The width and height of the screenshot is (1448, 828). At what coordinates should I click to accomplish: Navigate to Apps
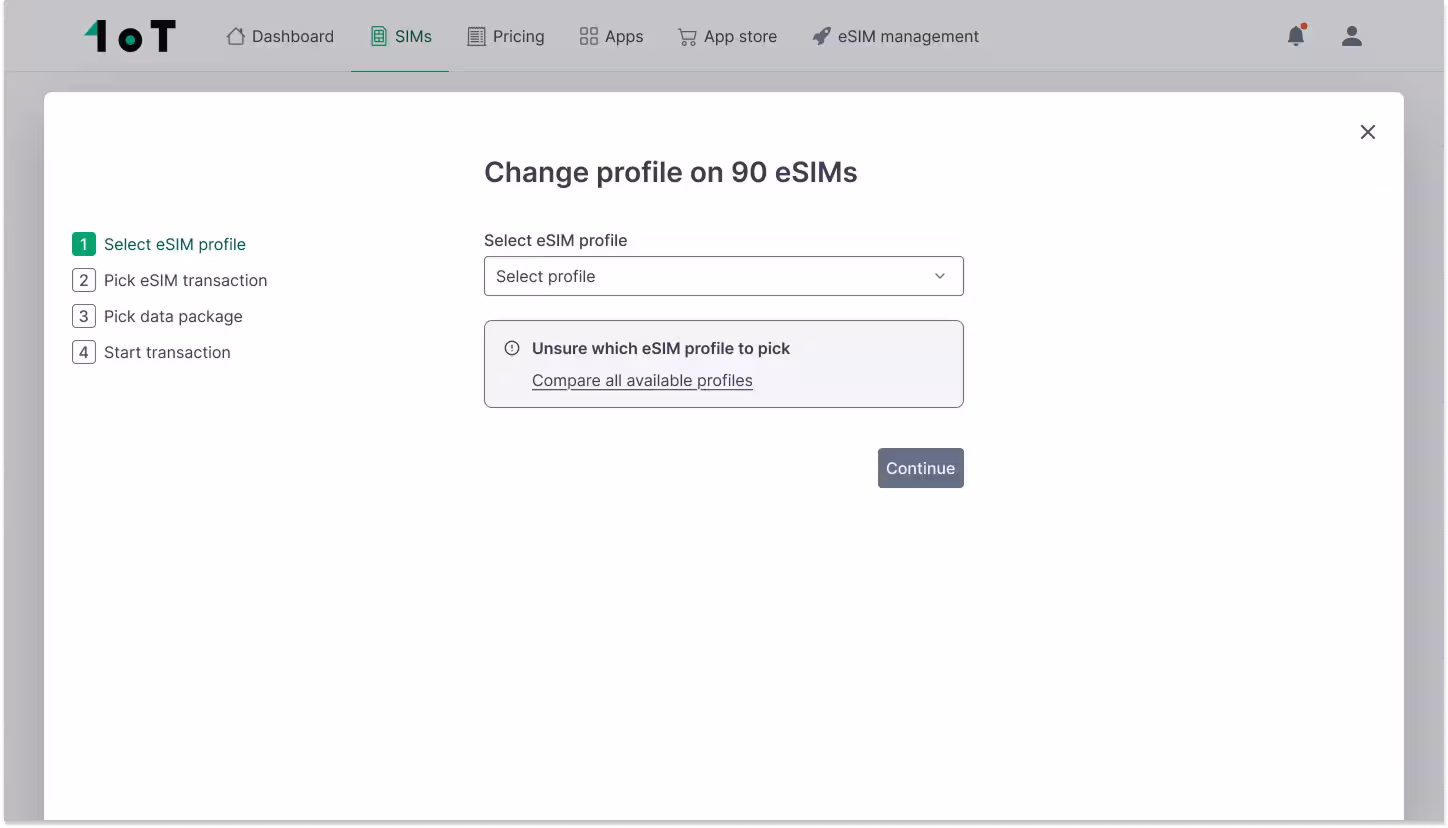(611, 36)
